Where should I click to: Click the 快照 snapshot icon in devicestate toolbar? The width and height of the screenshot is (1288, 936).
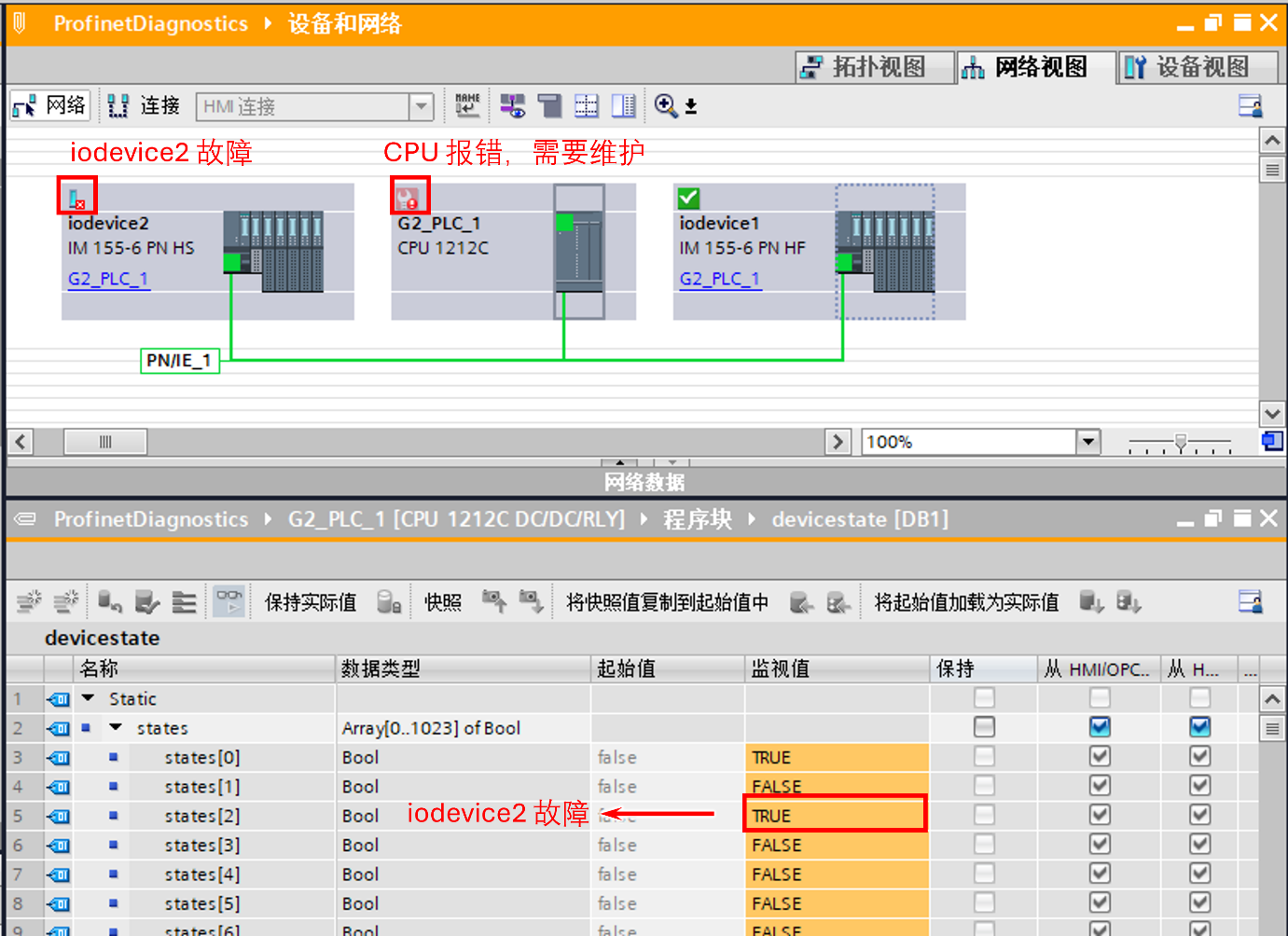coord(442,601)
